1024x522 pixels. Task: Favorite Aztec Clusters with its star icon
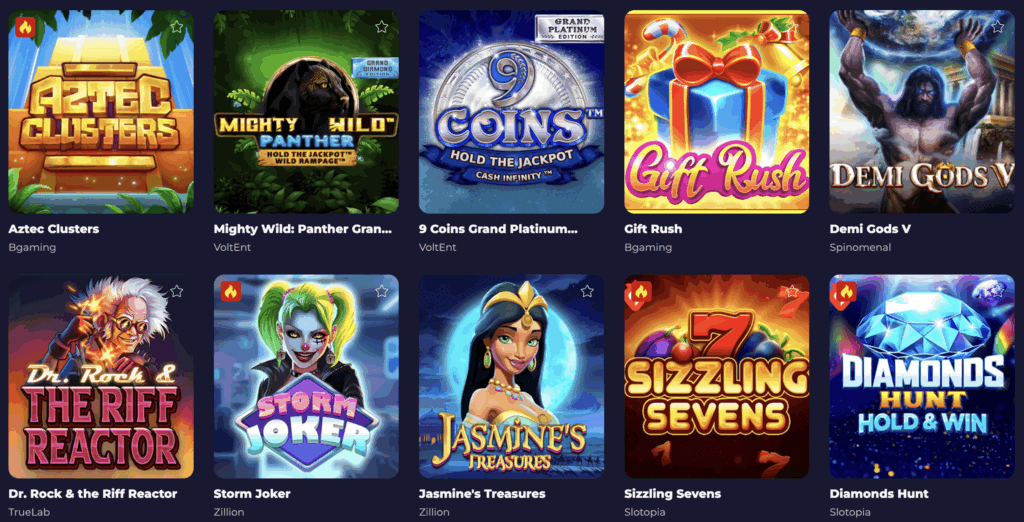(x=176, y=27)
